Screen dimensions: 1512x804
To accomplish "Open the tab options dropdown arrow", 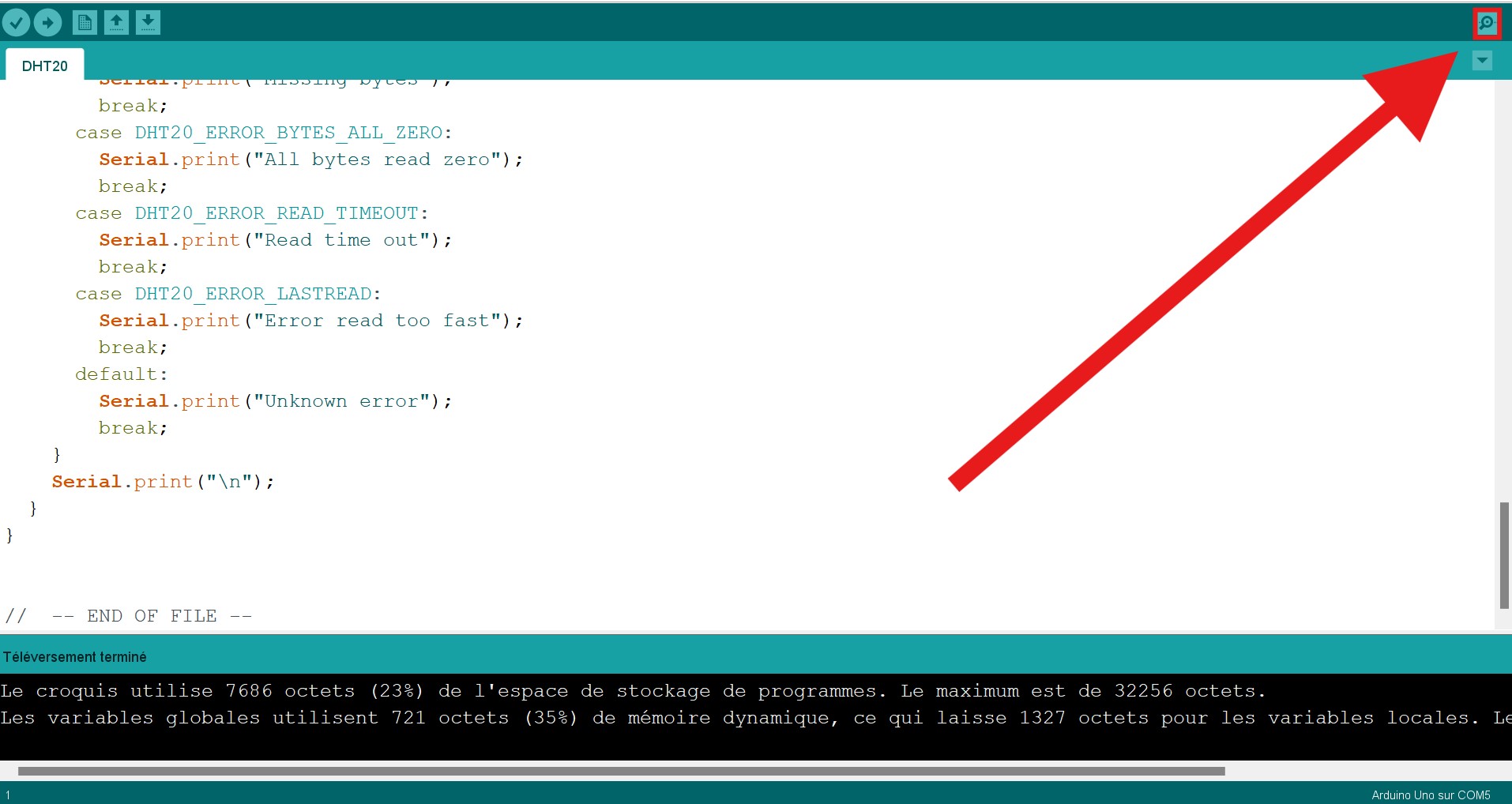I will coord(1482,60).
